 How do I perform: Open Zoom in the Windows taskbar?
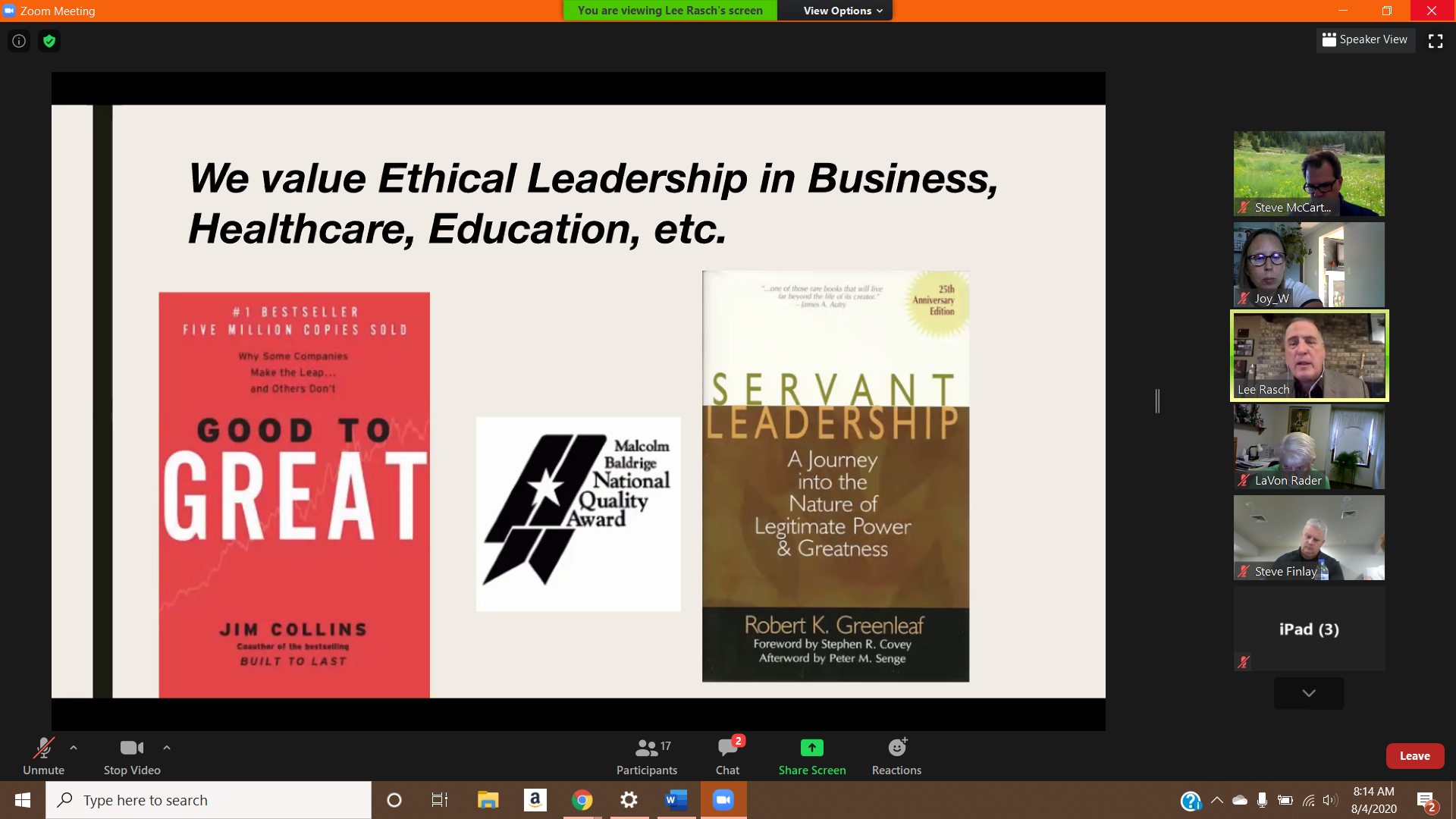click(723, 800)
